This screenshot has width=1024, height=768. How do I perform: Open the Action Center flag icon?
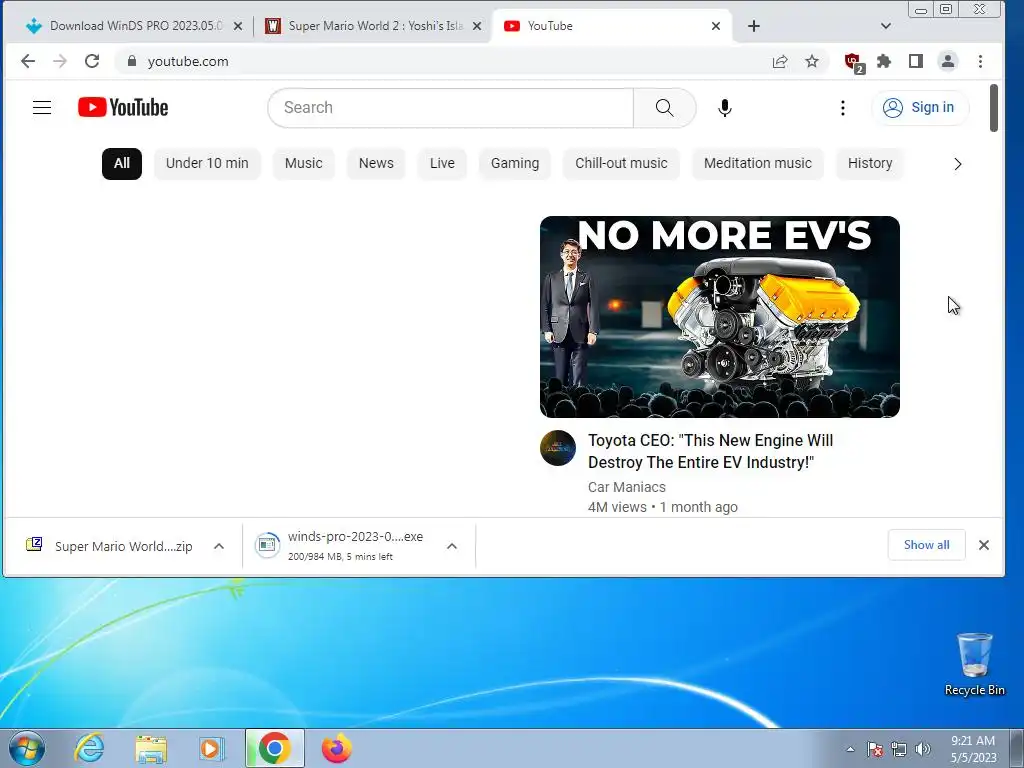click(x=875, y=749)
